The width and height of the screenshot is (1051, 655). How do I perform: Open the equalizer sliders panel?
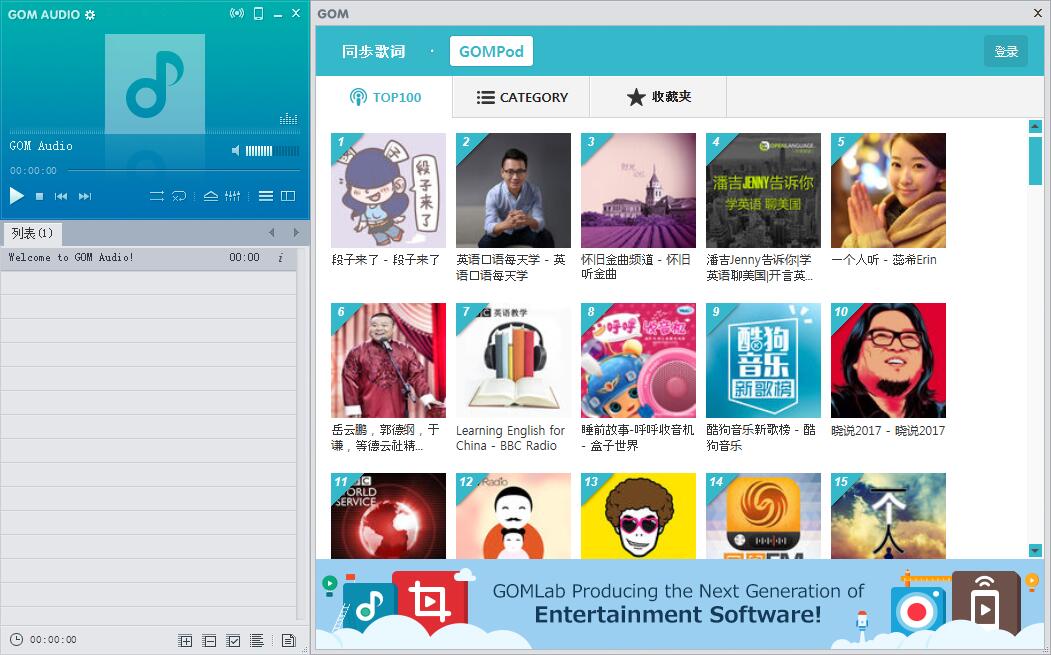(x=233, y=196)
